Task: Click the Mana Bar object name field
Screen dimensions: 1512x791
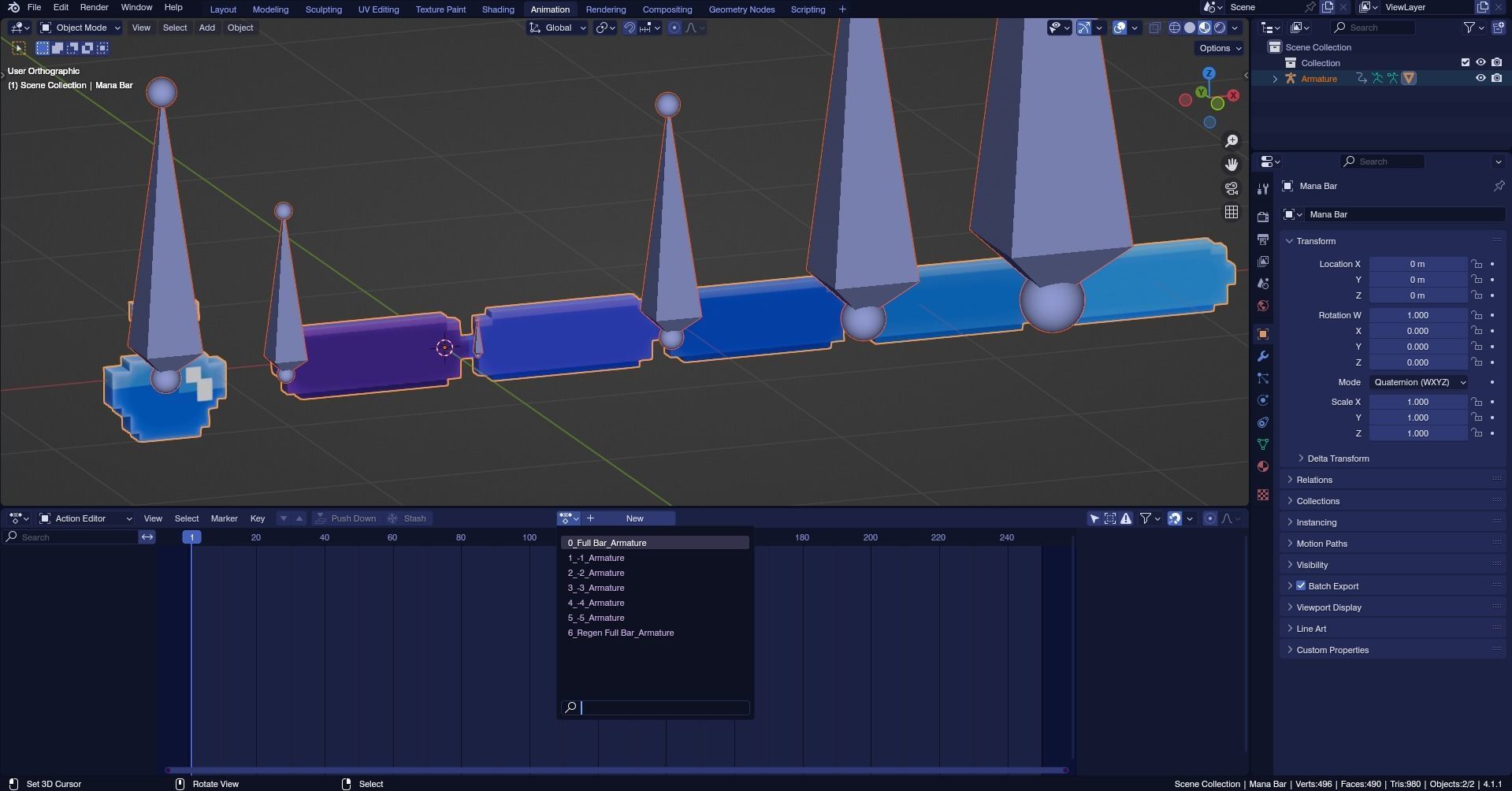Action: pyautogui.click(x=1406, y=214)
